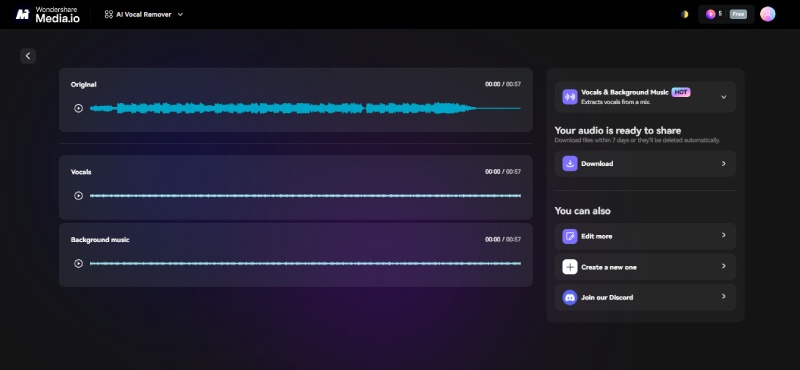Image resolution: width=800 pixels, height=370 pixels.
Task: Click the purple download arrow icon
Action: 569,164
